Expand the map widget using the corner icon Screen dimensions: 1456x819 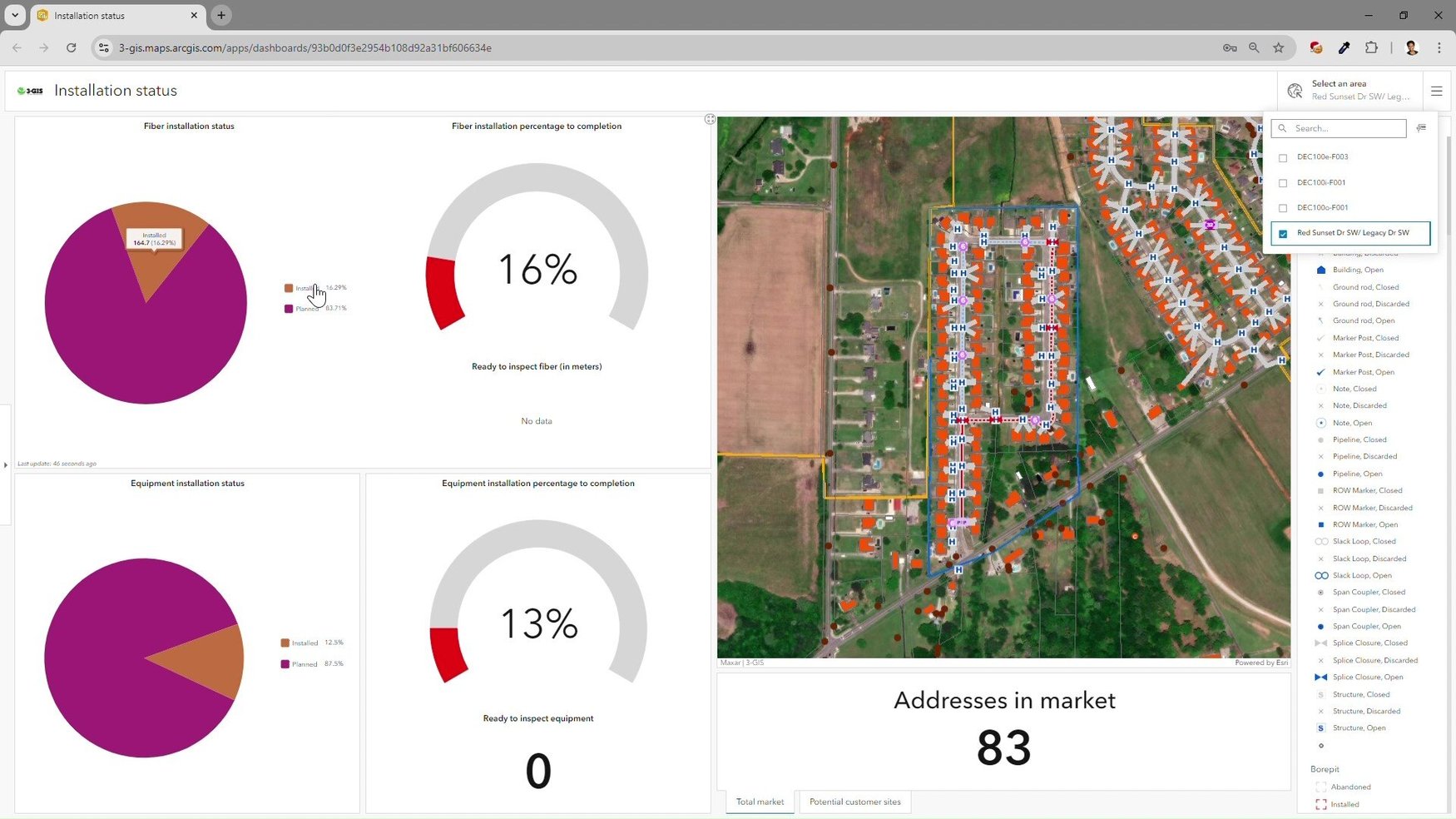(x=710, y=119)
